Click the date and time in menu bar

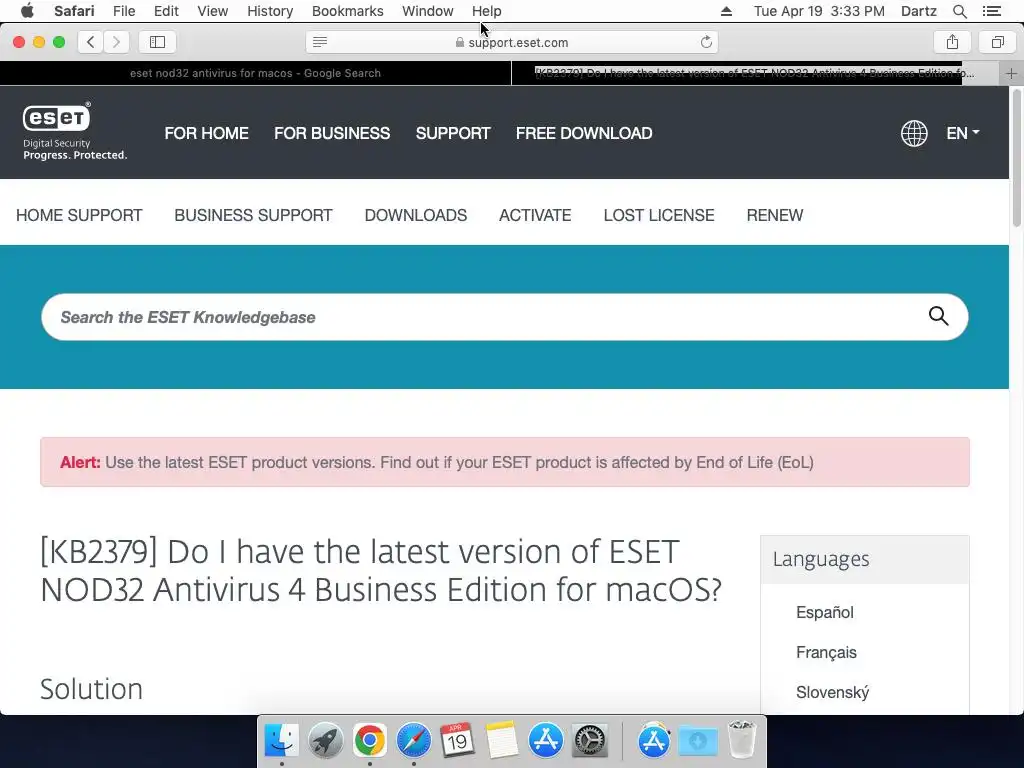tap(819, 11)
